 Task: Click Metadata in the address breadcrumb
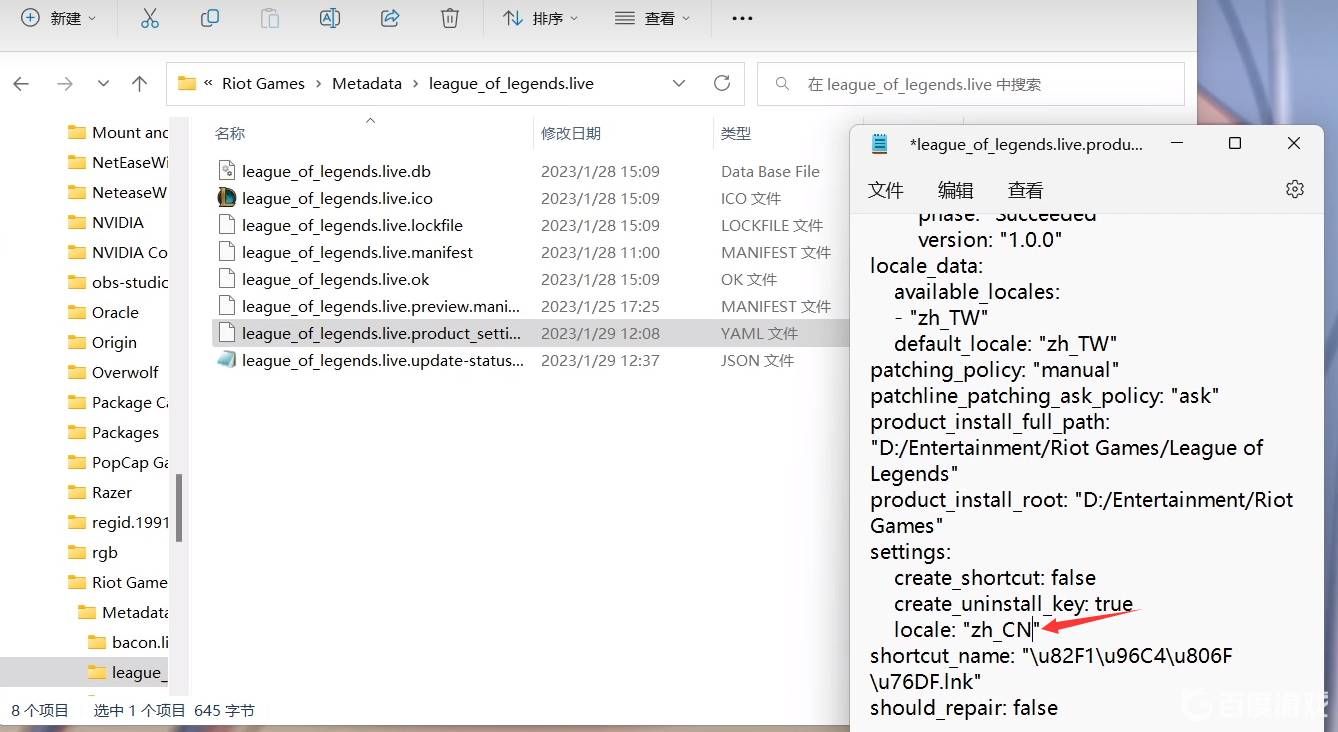tap(367, 84)
